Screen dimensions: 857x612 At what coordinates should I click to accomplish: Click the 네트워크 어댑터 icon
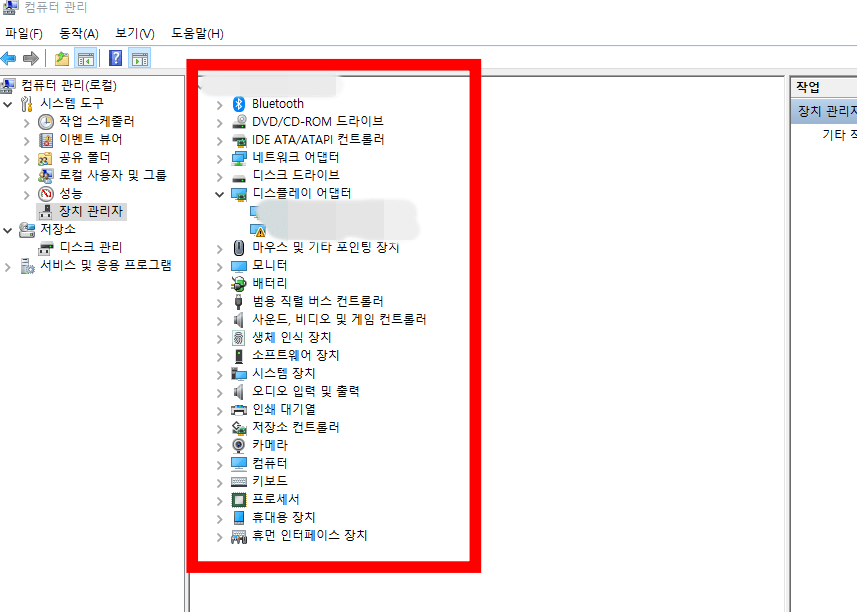239,158
